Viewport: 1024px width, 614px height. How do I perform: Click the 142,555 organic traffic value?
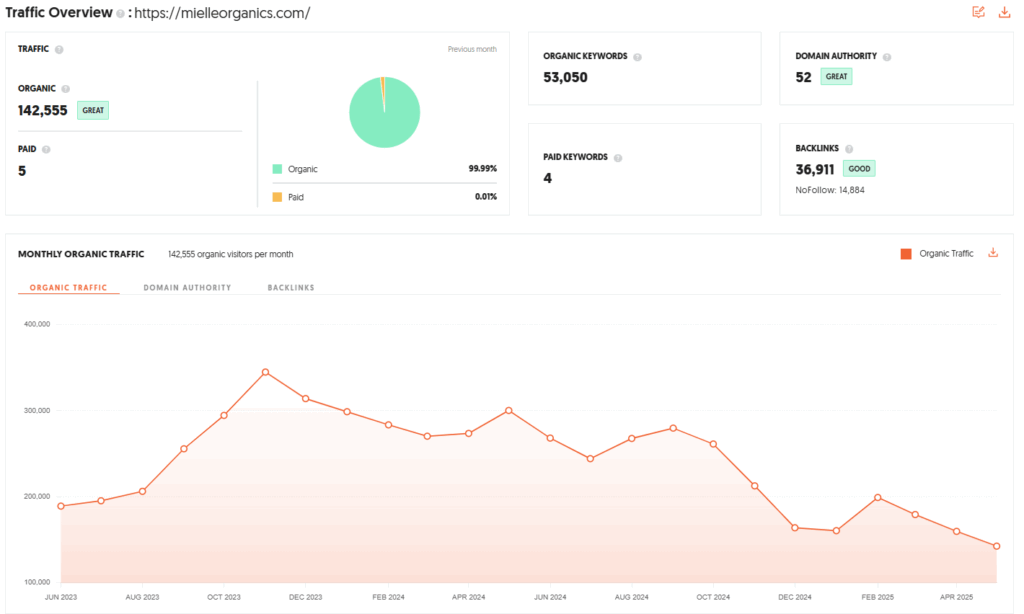(x=42, y=110)
